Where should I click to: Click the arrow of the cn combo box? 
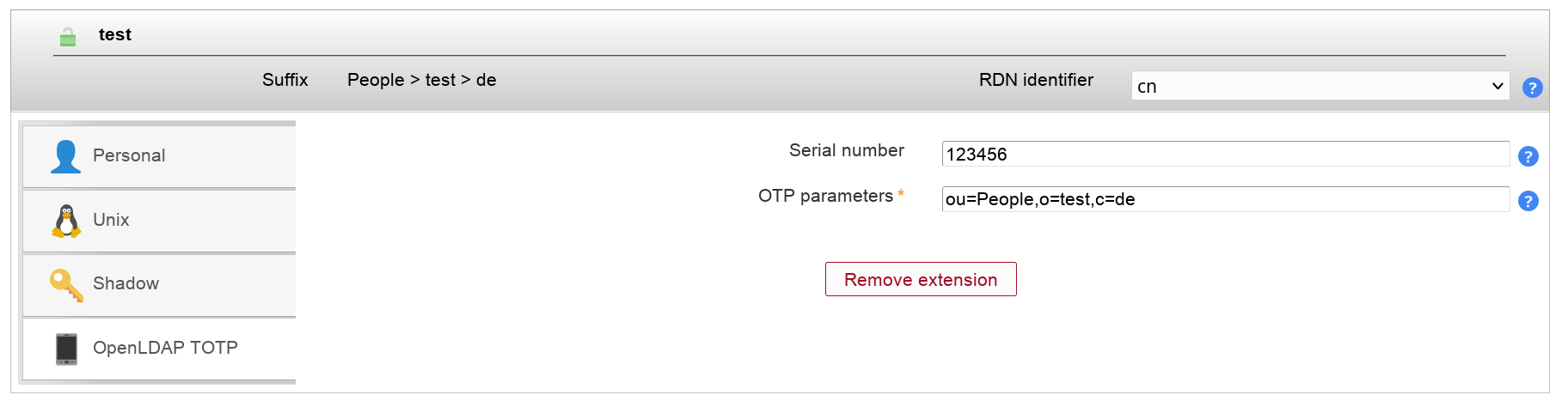(1497, 86)
